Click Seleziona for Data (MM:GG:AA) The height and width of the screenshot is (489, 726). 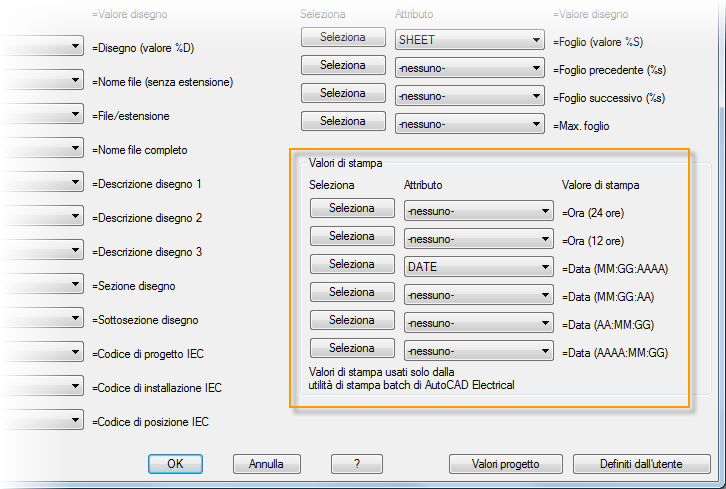tap(352, 293)
